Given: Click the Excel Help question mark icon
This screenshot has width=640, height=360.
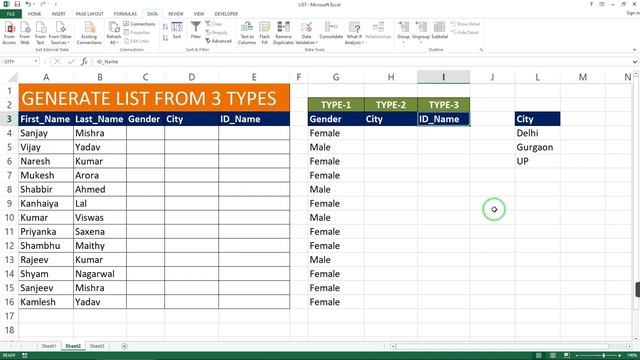Looking at the screenshot, I should tap(591, 4).
